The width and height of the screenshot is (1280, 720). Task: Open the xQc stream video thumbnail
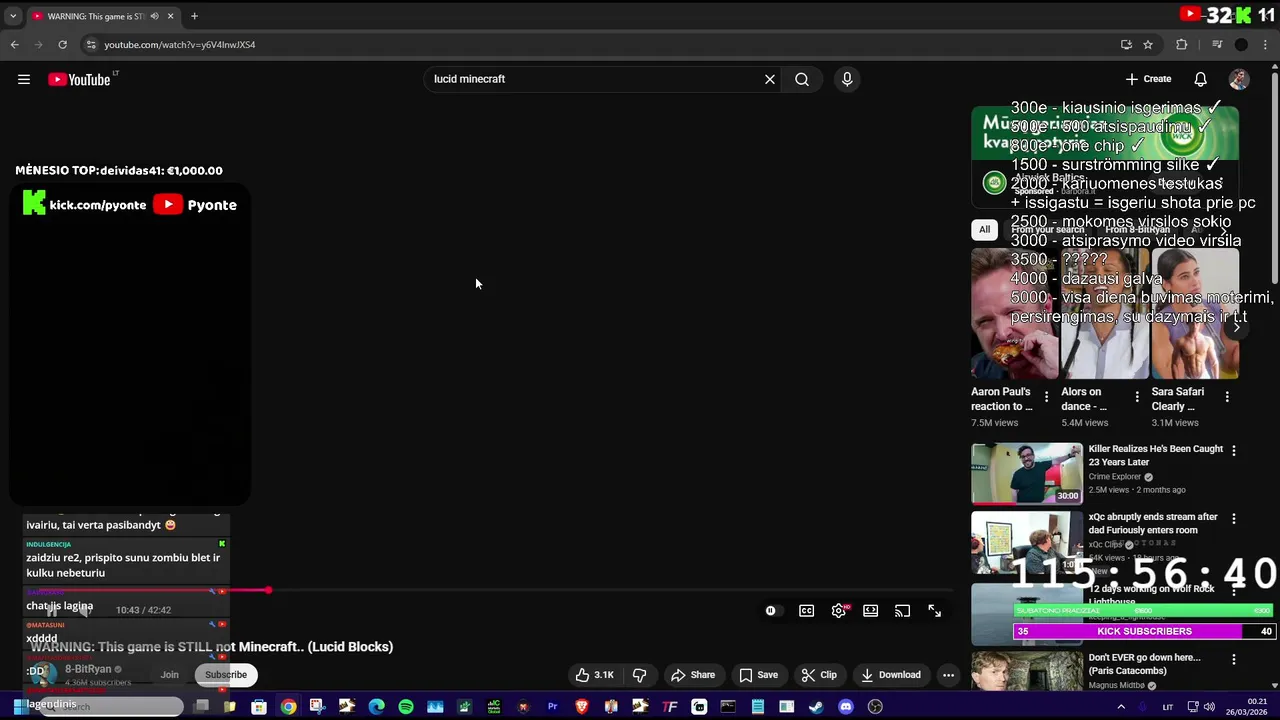[1027, 542]
